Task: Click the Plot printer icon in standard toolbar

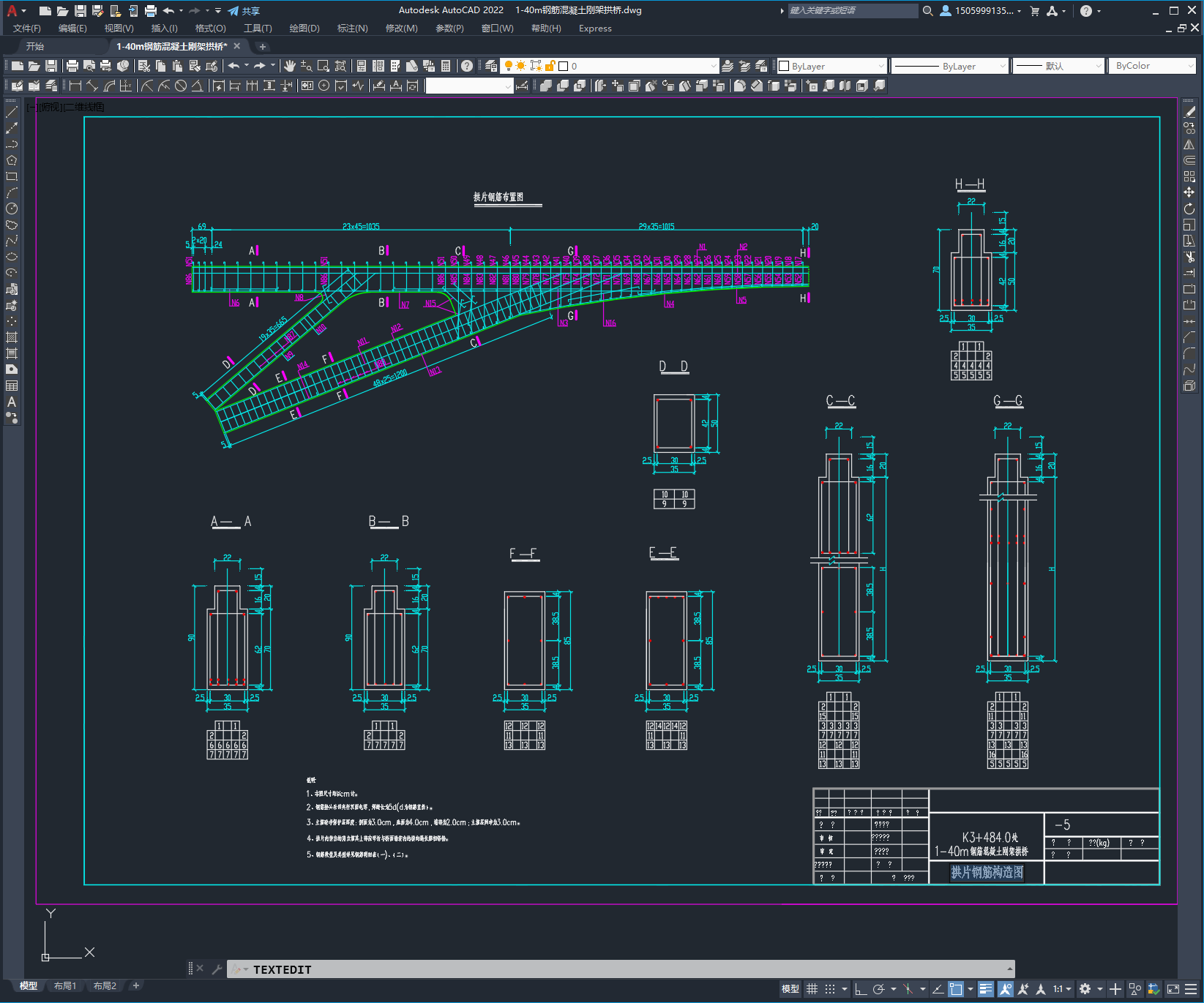Action: (72, 66)
